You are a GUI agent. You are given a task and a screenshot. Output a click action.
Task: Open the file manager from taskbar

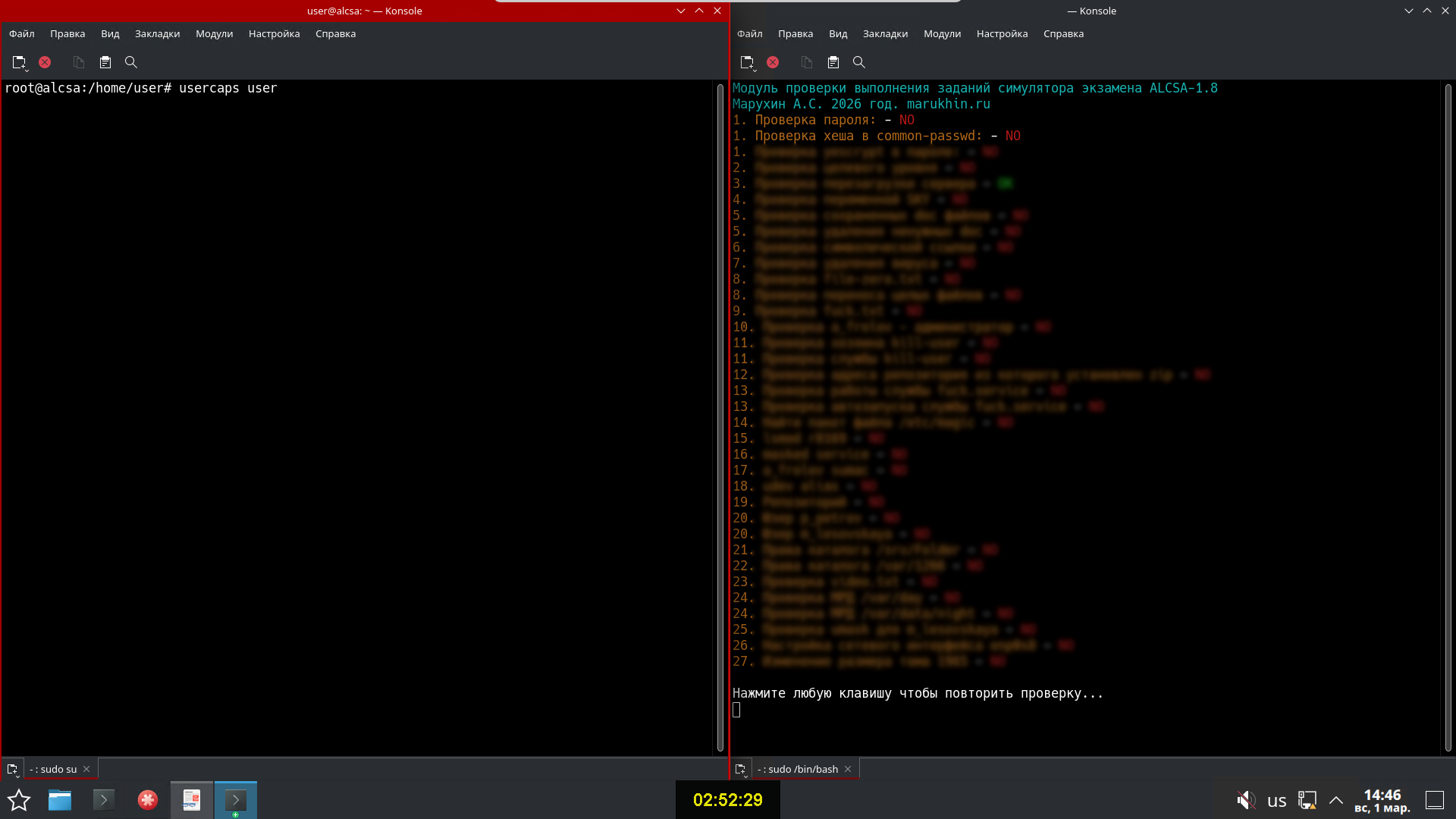pyautogui.click(x=60, y=800)
